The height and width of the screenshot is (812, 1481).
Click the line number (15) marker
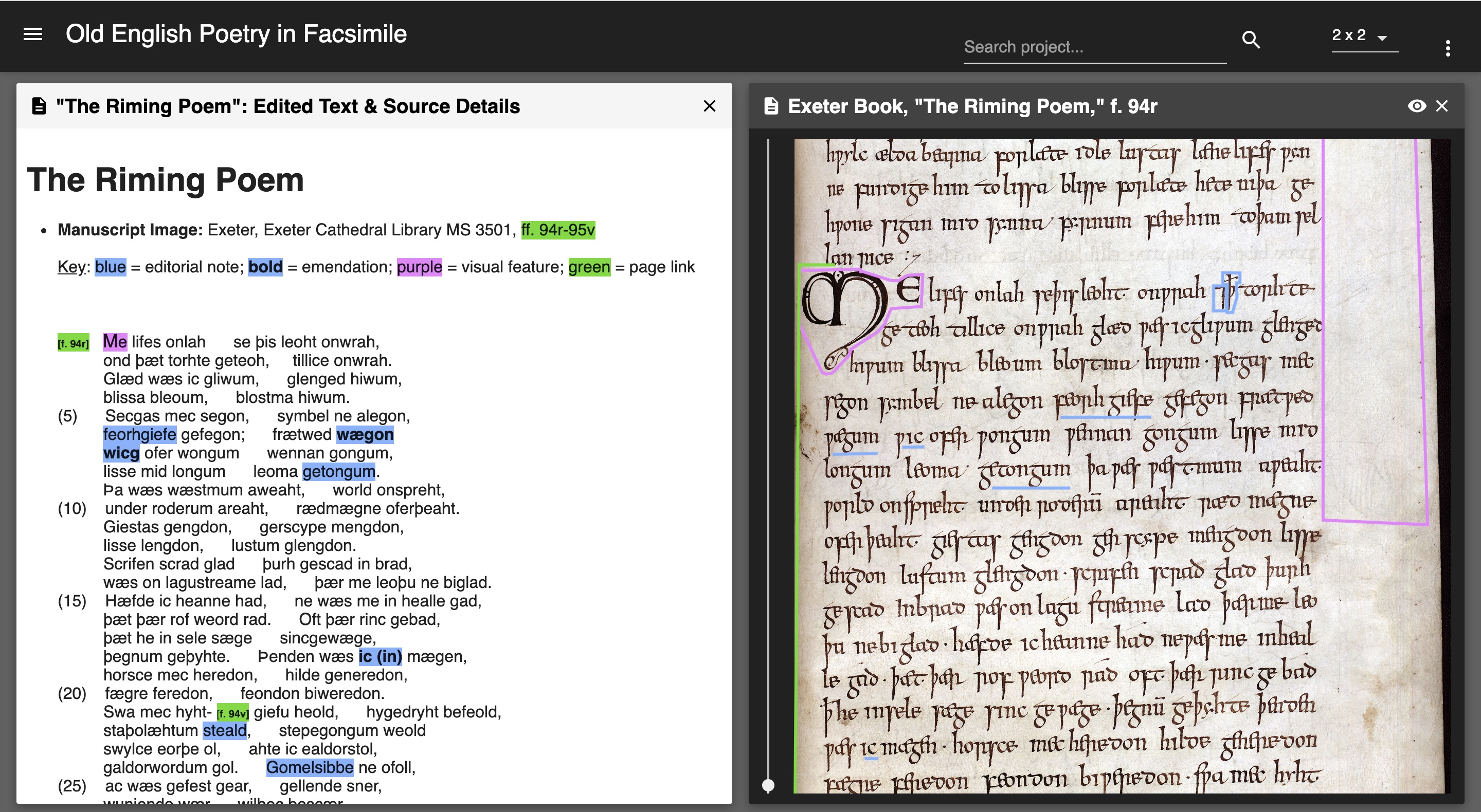(x=72, y=601)
